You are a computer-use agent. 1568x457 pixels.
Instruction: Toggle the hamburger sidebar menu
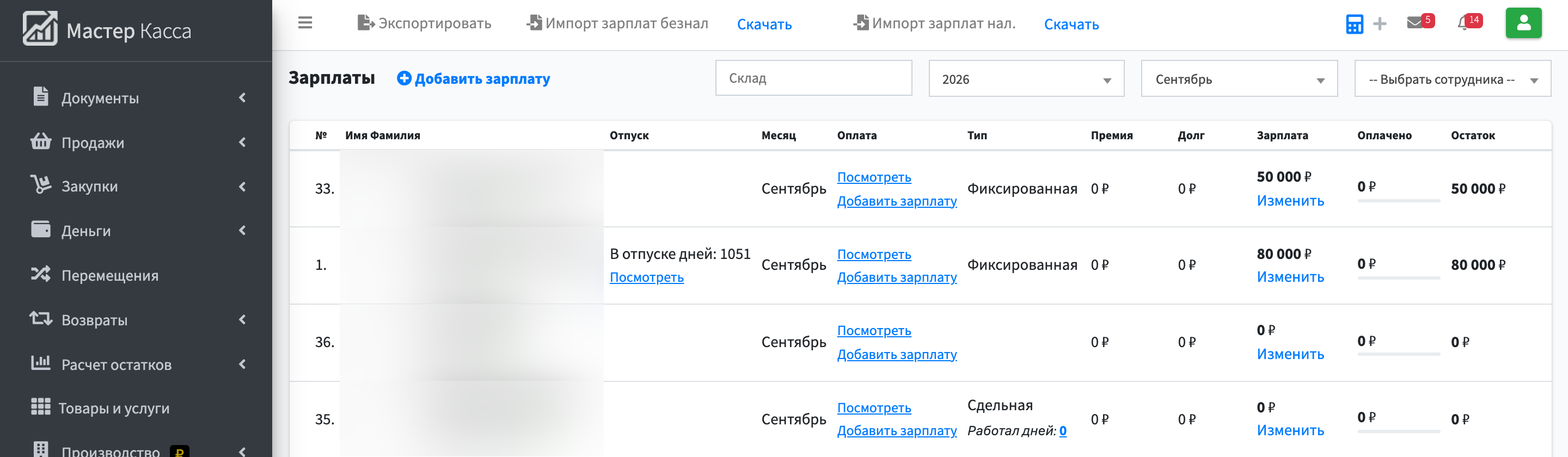[305, 23]
